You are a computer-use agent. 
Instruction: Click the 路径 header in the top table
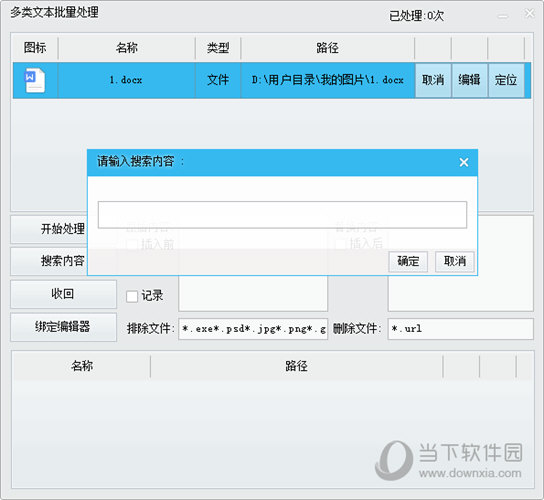(x=328, y=48)
